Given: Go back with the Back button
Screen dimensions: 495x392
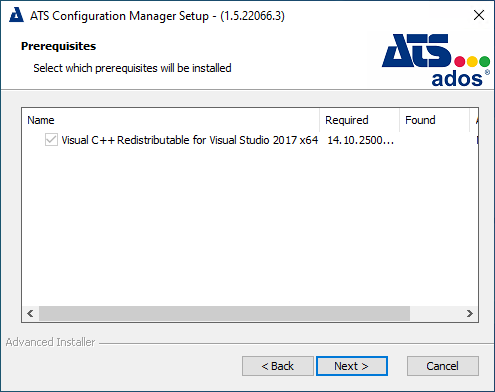Looking at the screenshot, I should click(x=278, y=366).
